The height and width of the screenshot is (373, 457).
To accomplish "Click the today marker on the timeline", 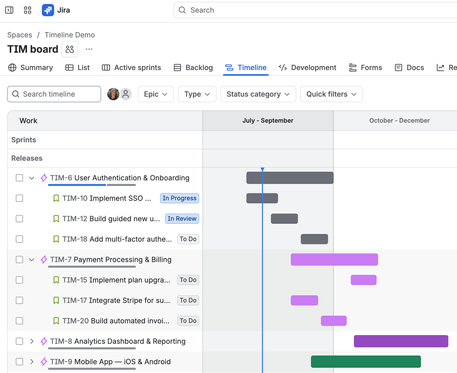I will coord(262,169).
